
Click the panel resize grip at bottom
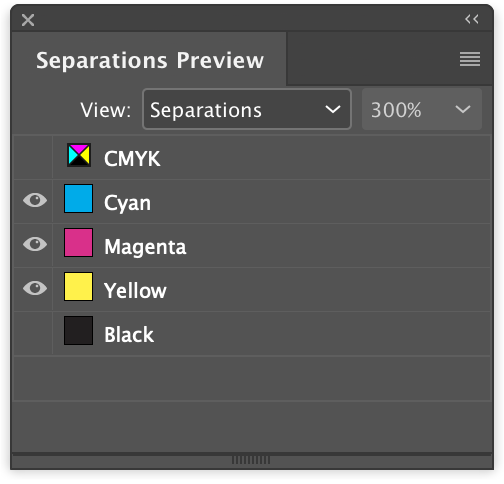coord(251,460)
